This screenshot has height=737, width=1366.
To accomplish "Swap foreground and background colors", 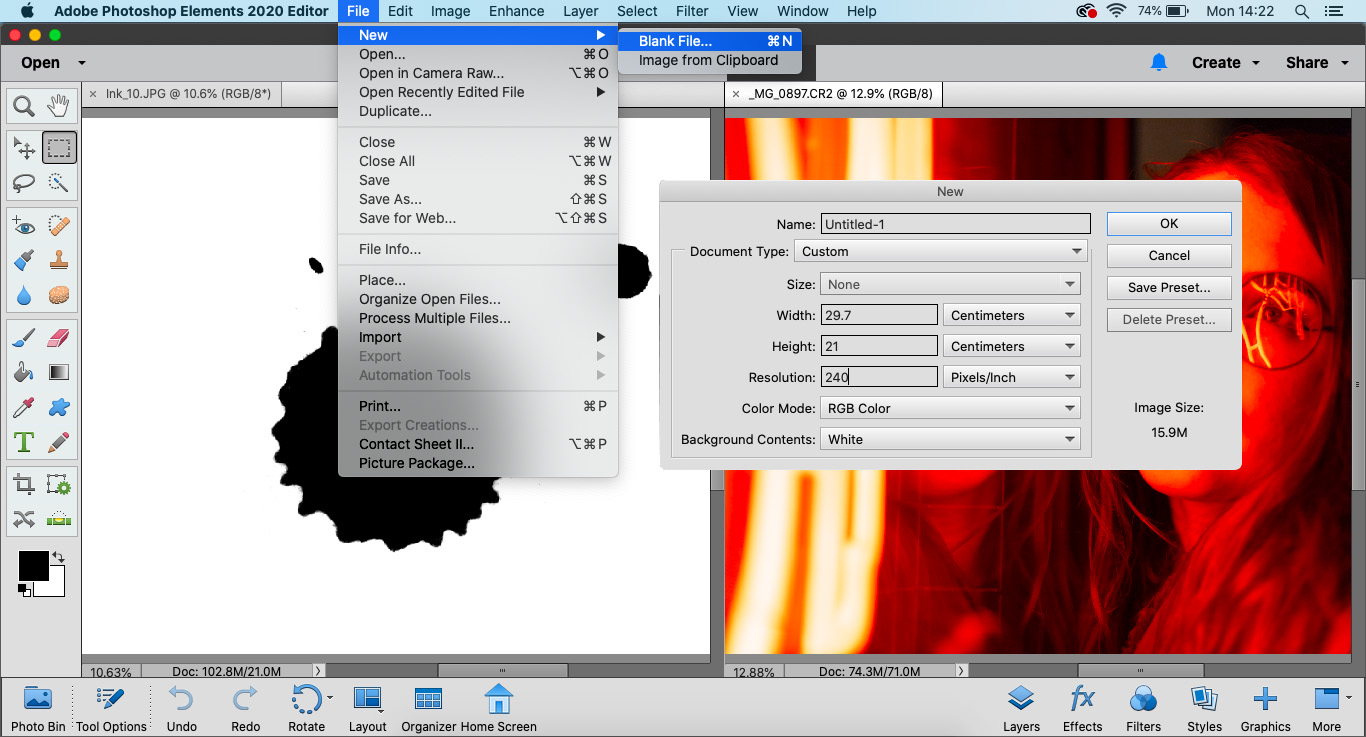I will pyautogui.click(x=58, y=556).
